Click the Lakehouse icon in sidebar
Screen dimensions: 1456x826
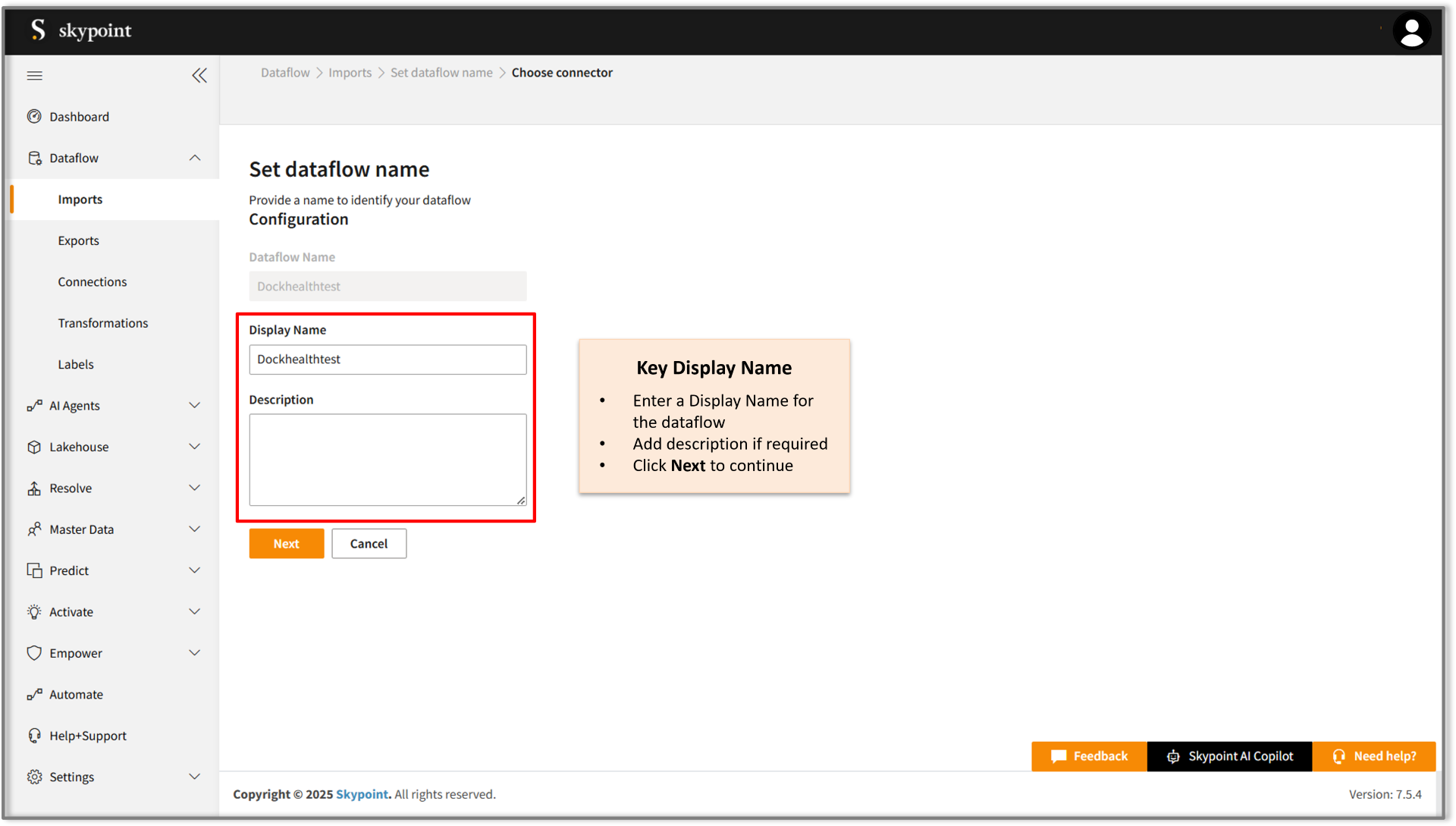coord(32,447)
